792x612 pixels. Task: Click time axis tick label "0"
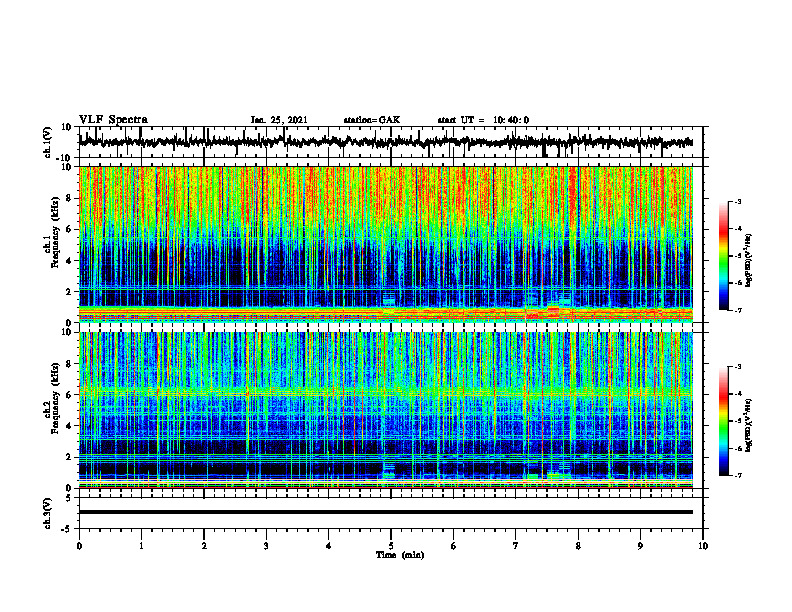coord(79,546)
